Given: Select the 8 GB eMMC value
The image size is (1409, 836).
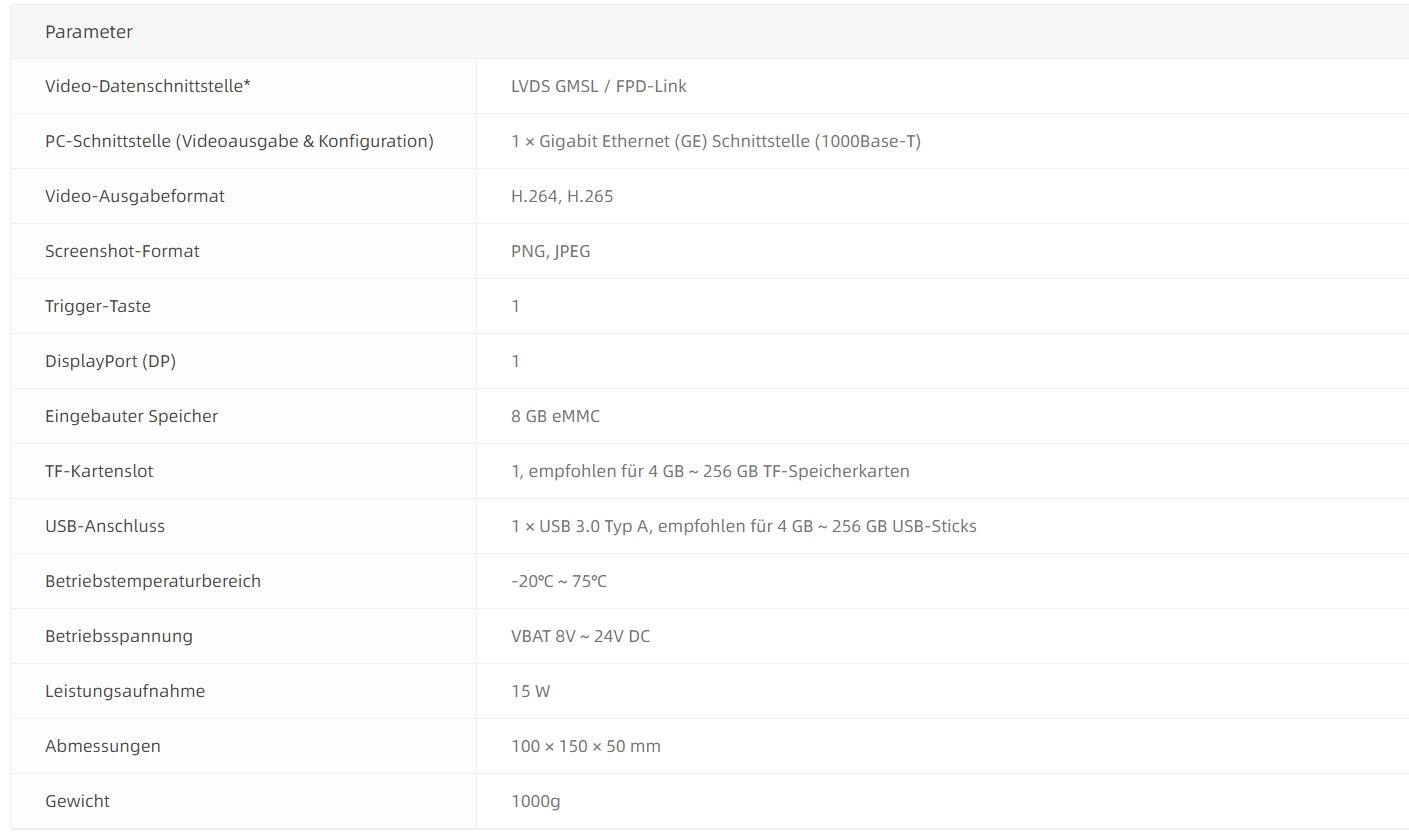Looking at the screenshot, I should tap(555, 416).
